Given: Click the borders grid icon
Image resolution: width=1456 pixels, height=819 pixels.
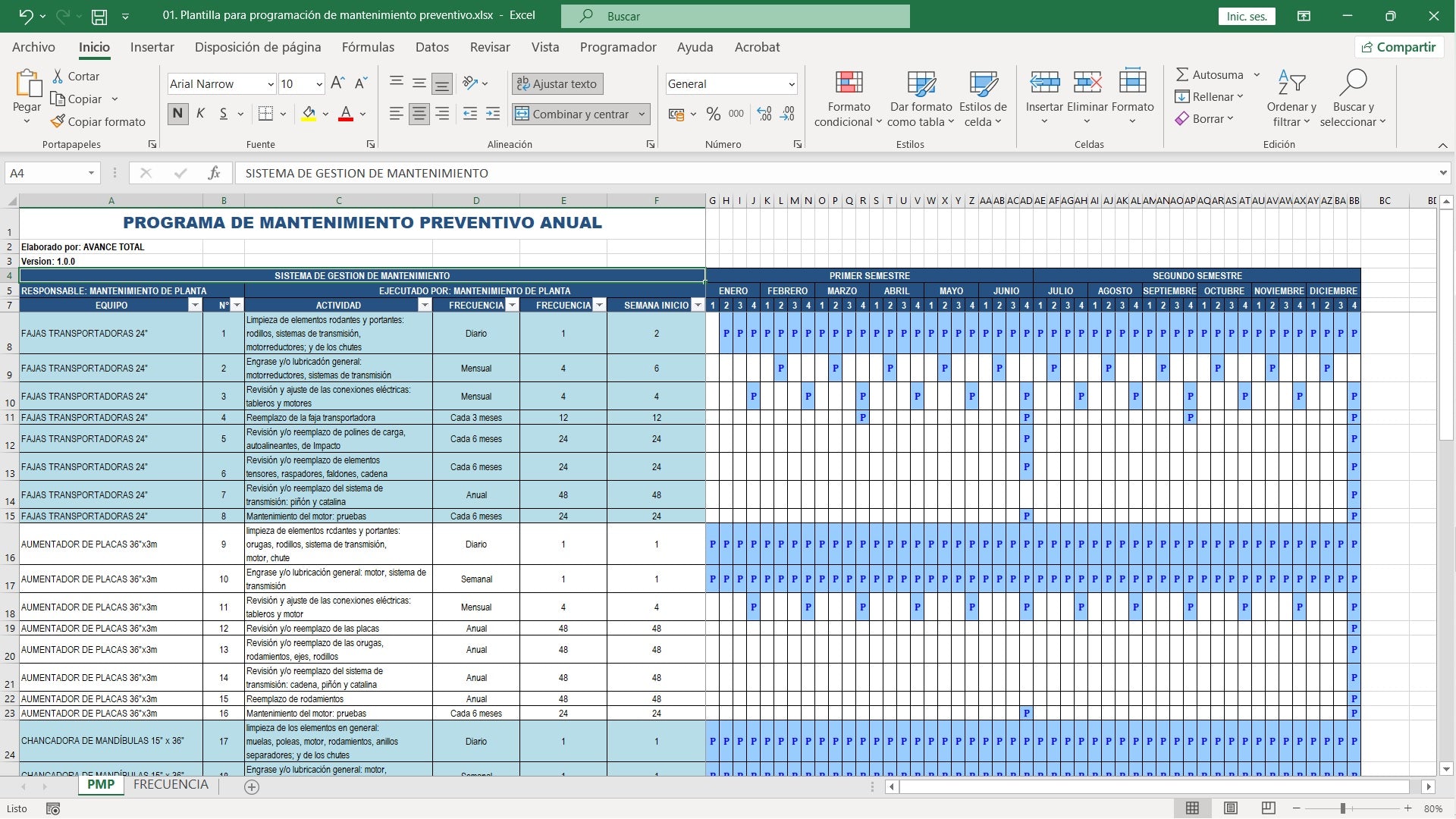Looking at the screenshot, I should tap(265, 114).
